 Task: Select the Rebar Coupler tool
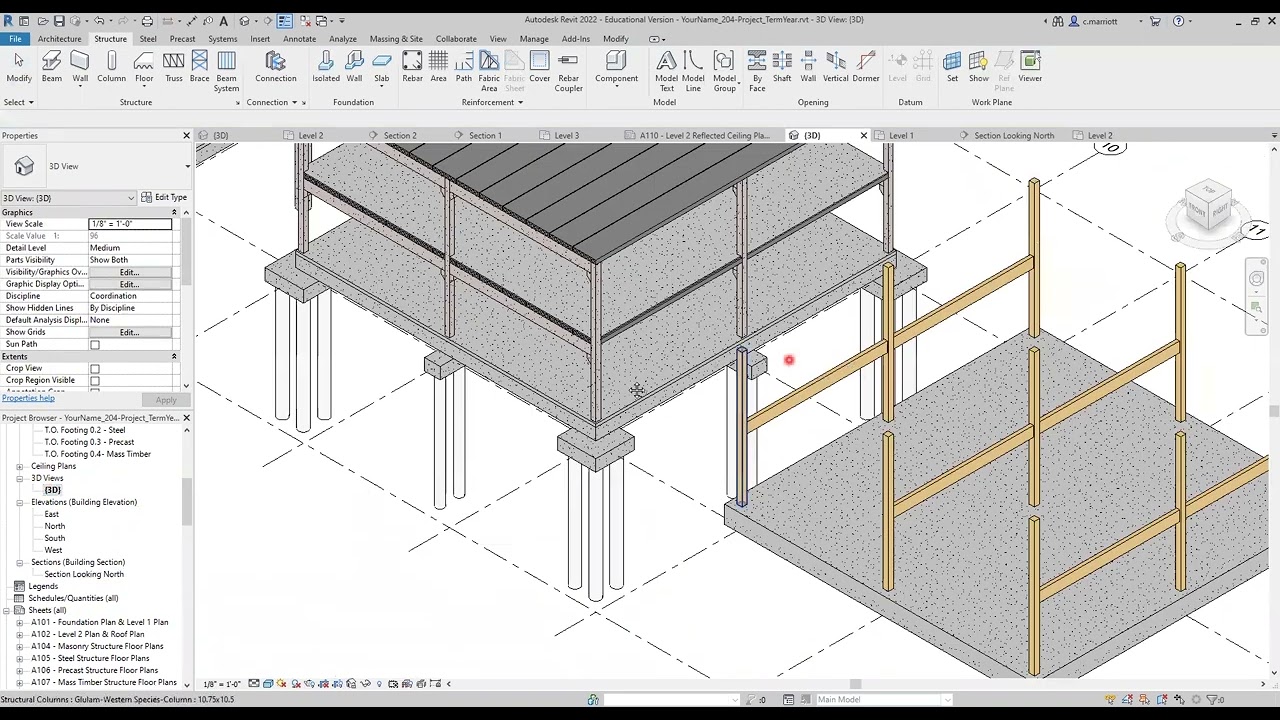[x=568, y=72]
